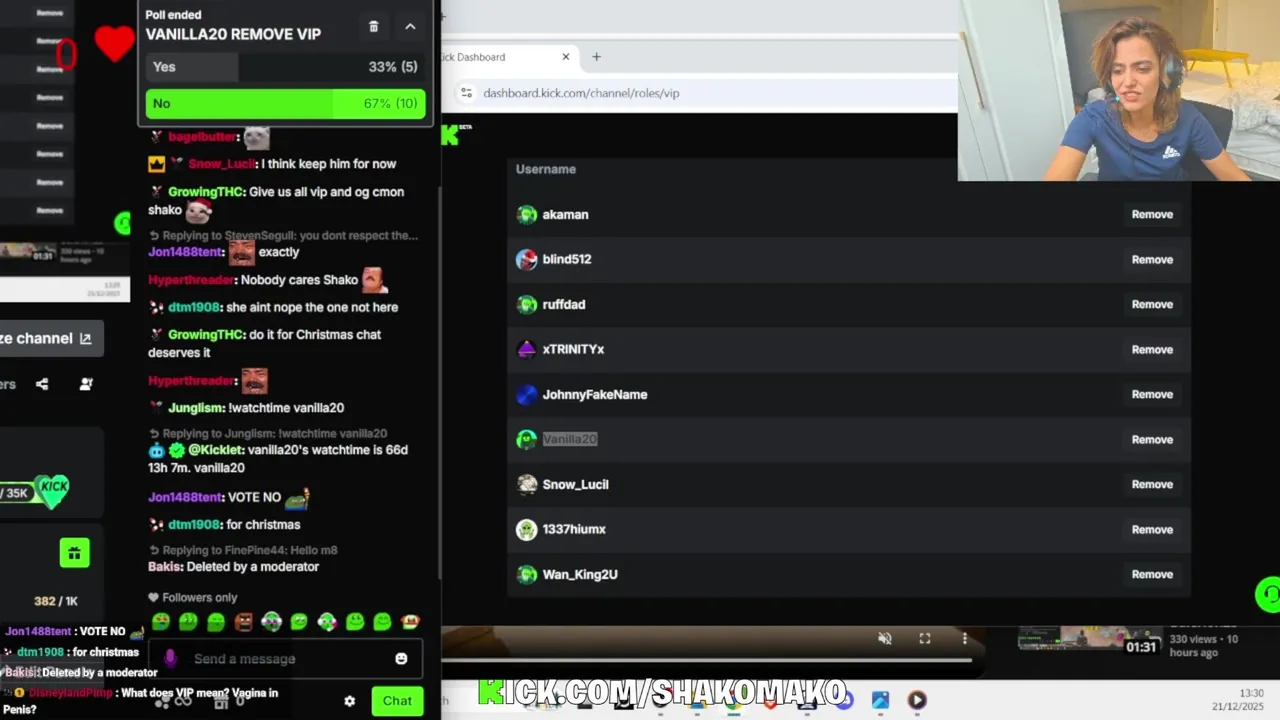The height and width of the screenshot is (720, 1280).
Task: Pick the last emote in quick row
Action: click(410, 622)
